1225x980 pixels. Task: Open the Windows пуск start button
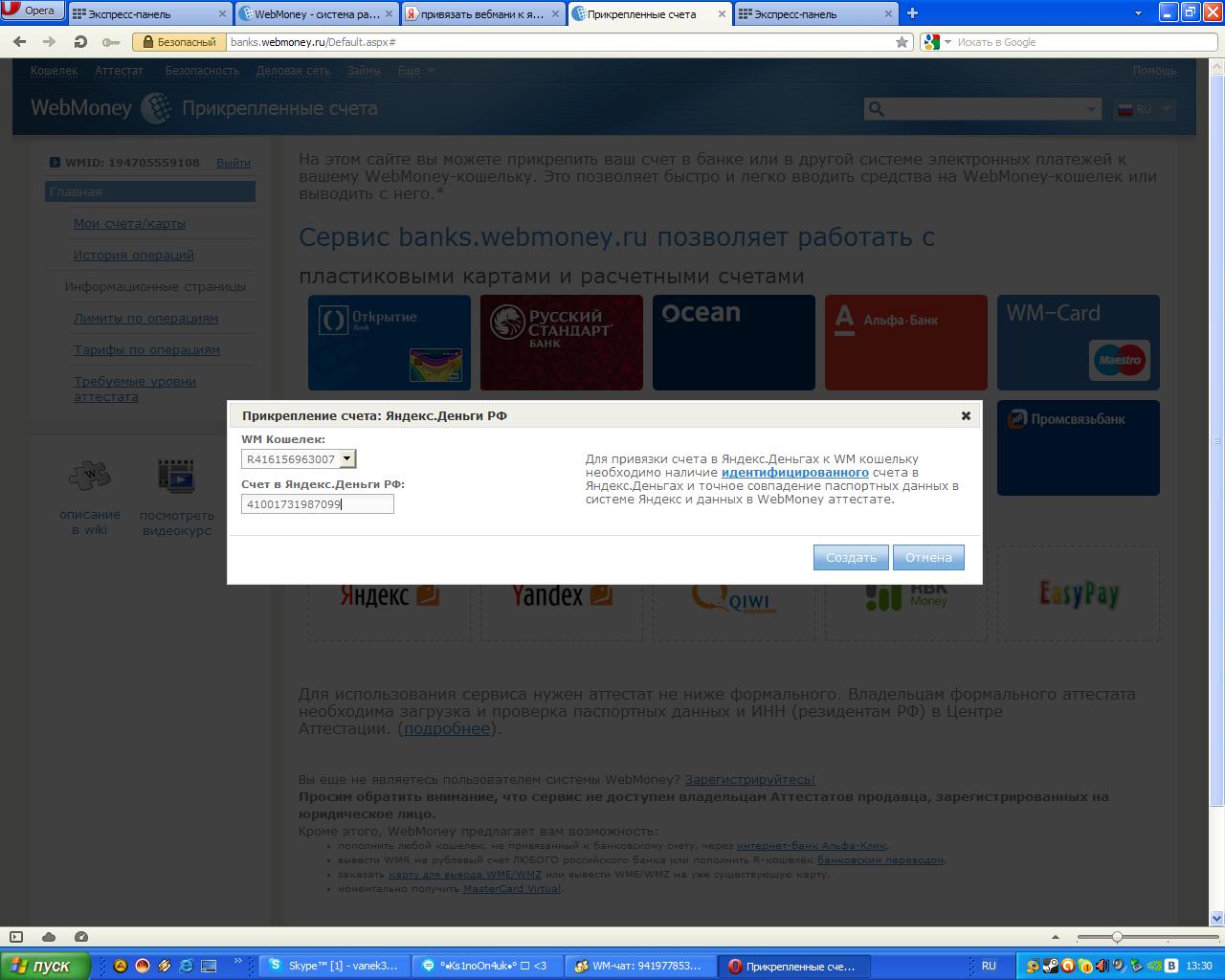pyautogui.click(x=46, y=966)
